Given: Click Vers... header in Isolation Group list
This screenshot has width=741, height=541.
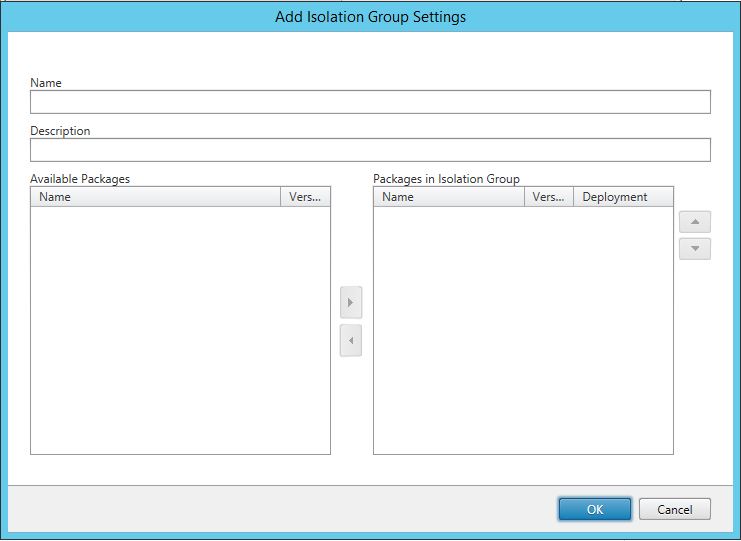Looking at the screenshot, I should (549, 197).
